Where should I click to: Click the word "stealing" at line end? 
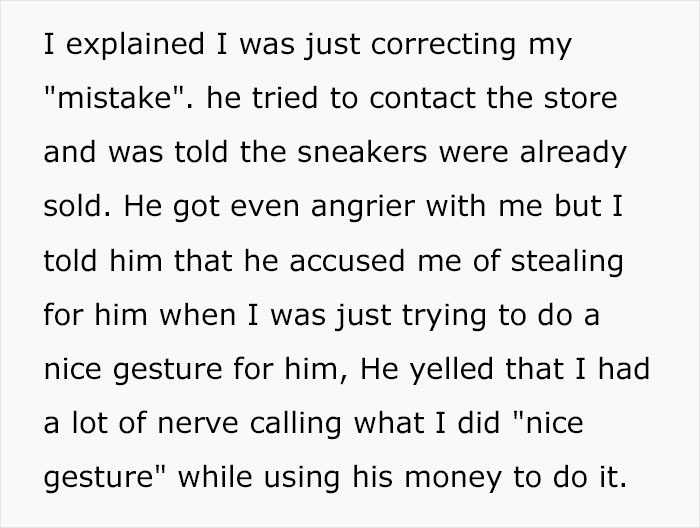tap(567, 262)
